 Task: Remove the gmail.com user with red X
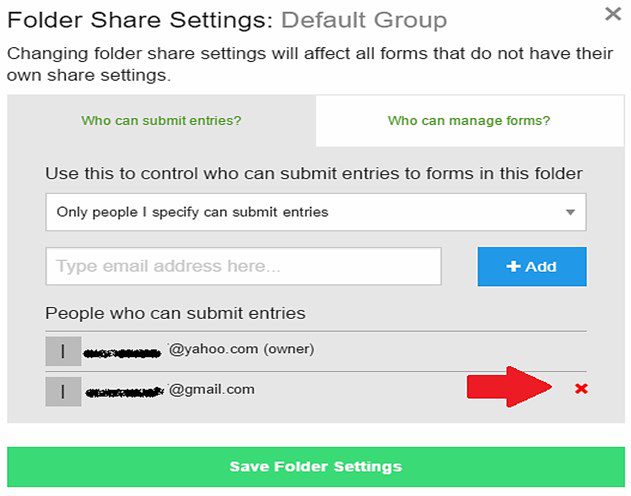[581, 389]
